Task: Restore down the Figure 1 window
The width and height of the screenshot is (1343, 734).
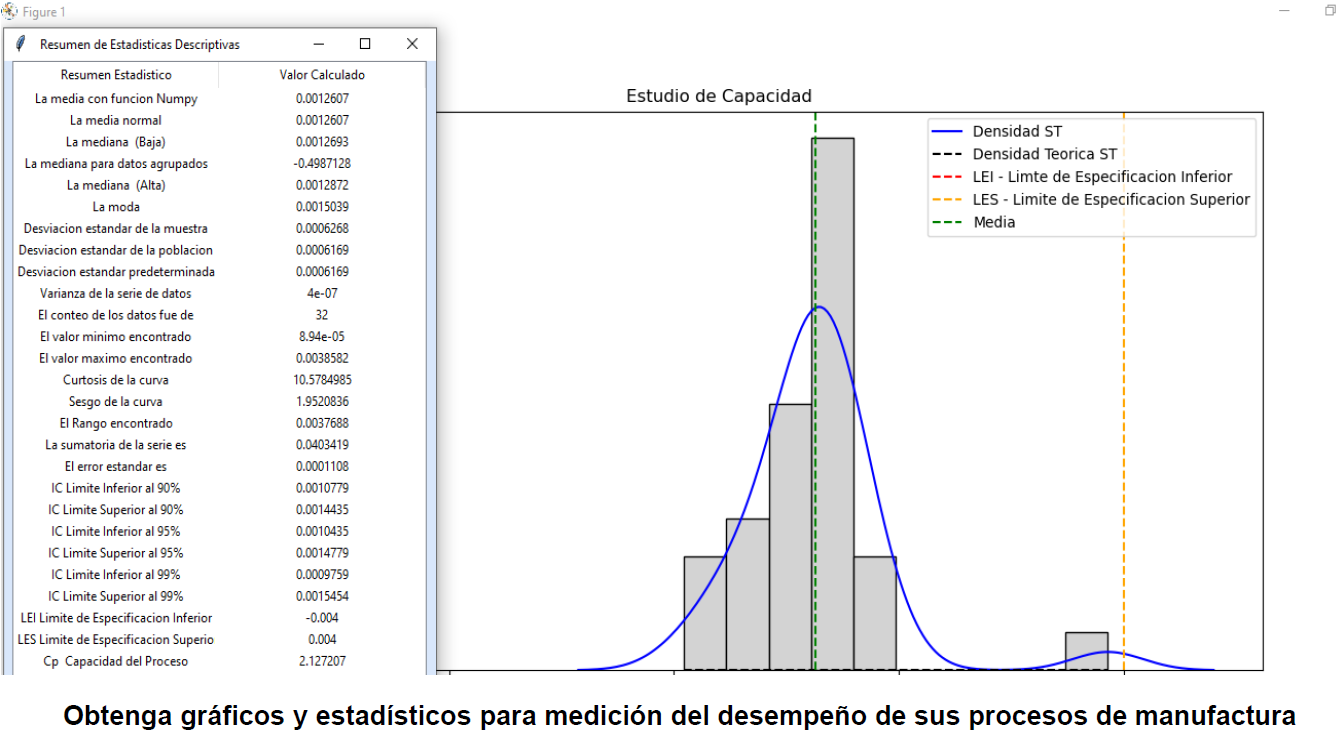Action: pos(1329,11)
